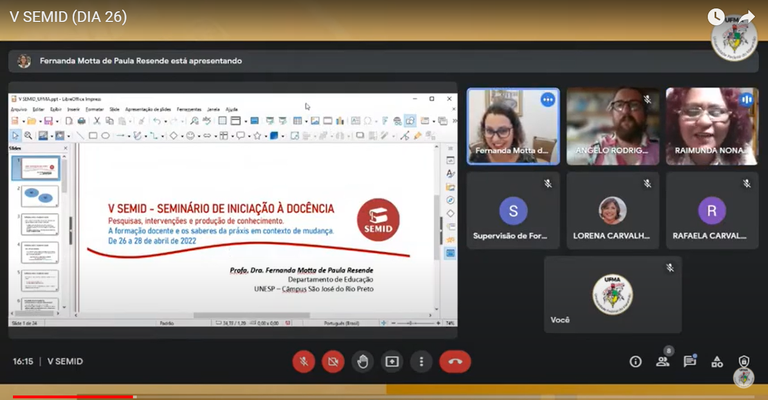Select Raimunda Nona participant tile
The height and width of the screenshot is (400, 768).
click(712, 126)
